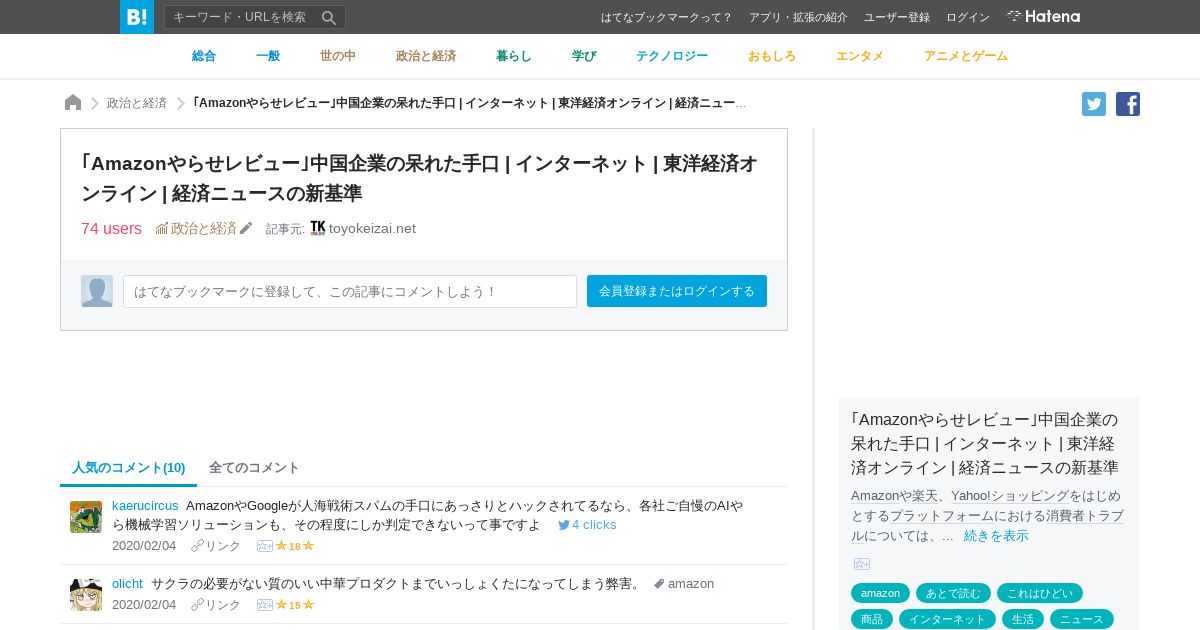This screenshot has width=1200, height=630.
Task: Select 学び category tab
Action: pyautogui.click(x=584, y=56)
